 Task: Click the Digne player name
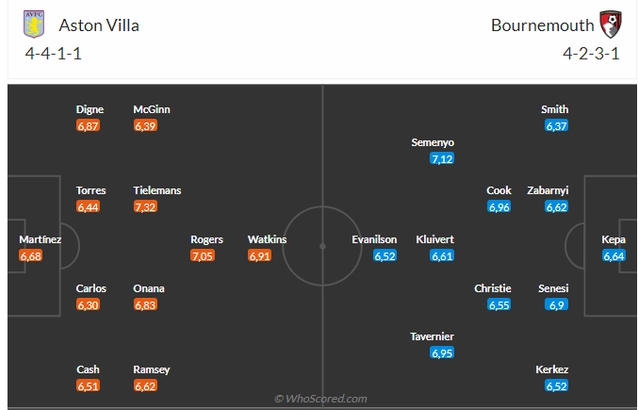(x=90, y=109)
